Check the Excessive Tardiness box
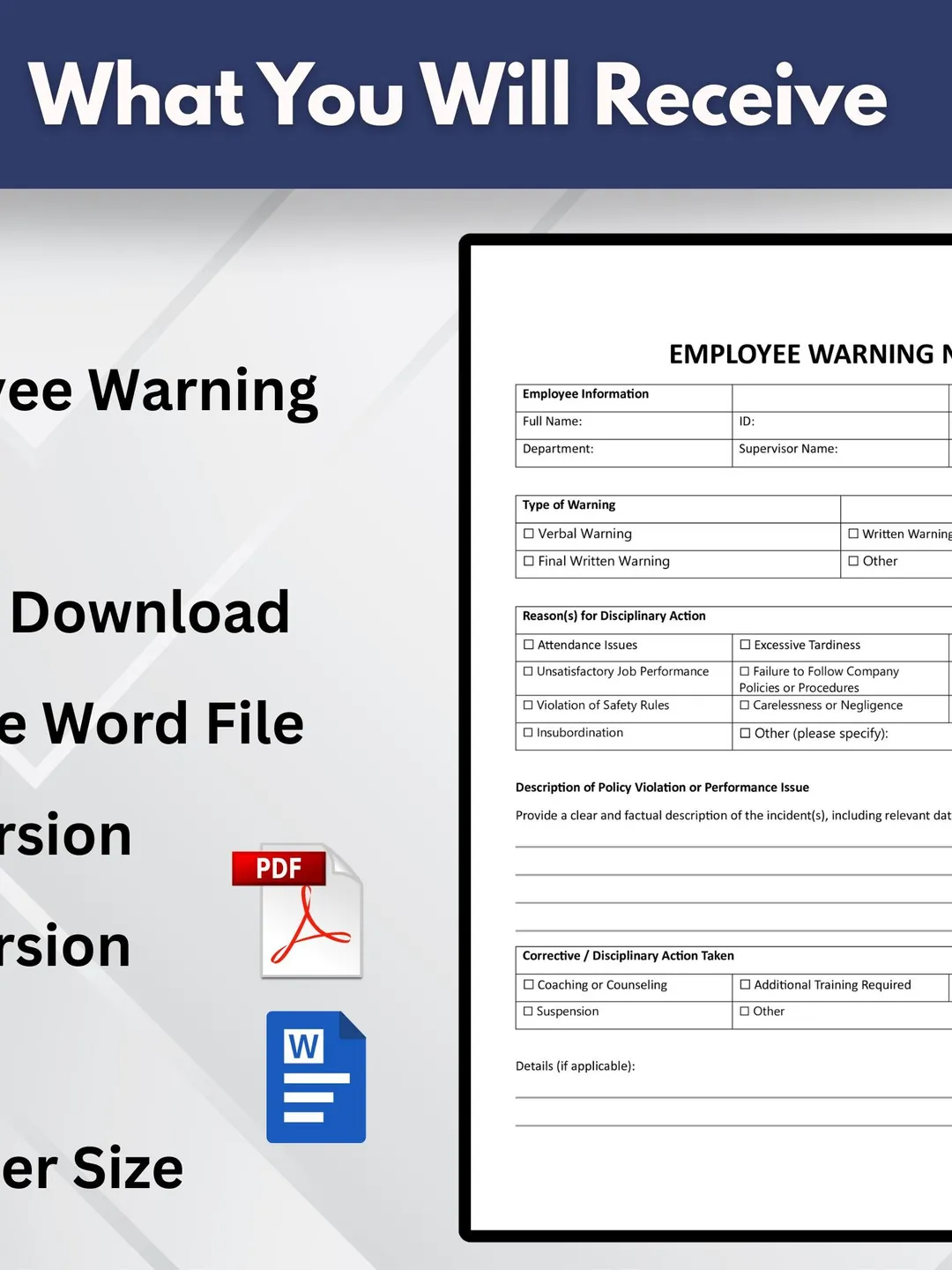Viewport: 952px width, 1270px height. coord(745,645)
